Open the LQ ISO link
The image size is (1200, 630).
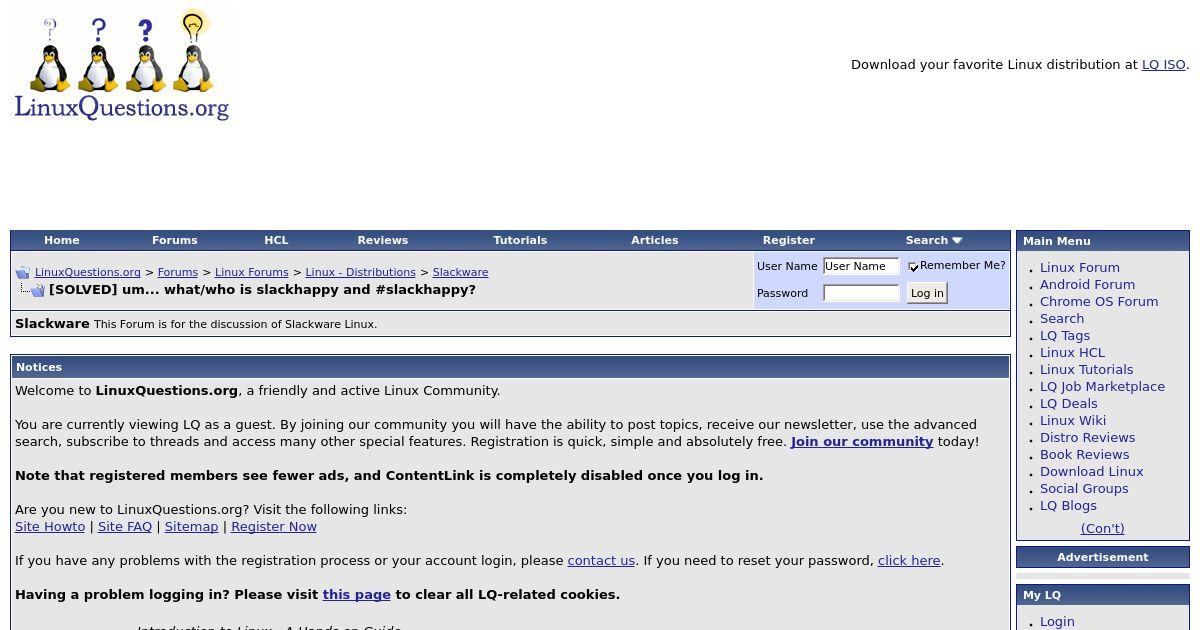click(x=1163, y=65)
